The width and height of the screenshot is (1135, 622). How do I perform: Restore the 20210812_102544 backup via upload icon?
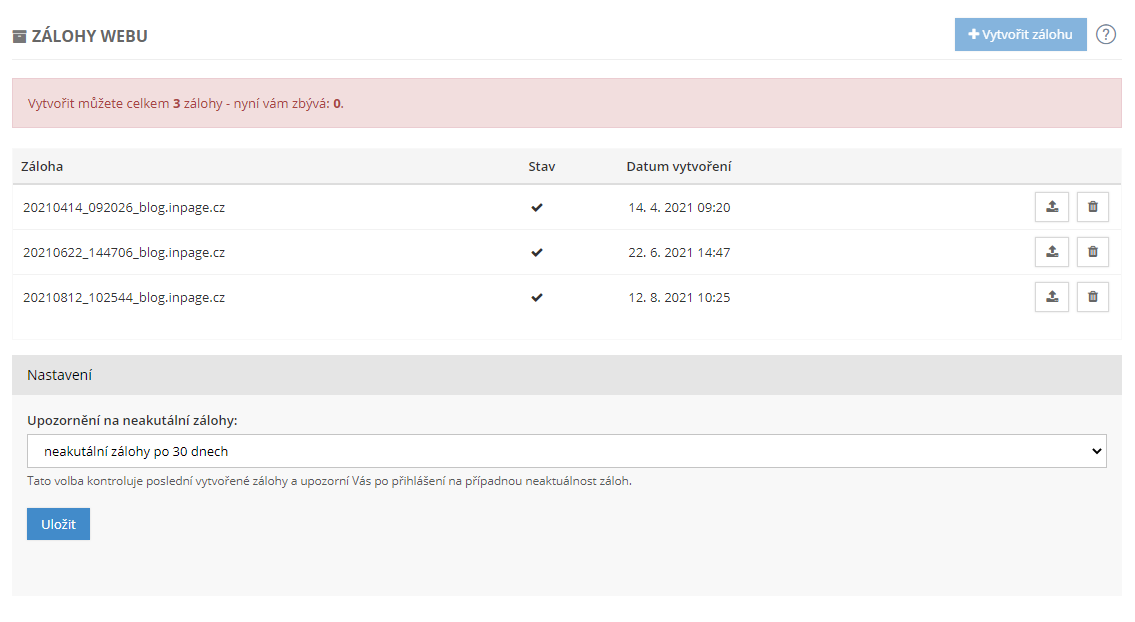point(1051,297)
